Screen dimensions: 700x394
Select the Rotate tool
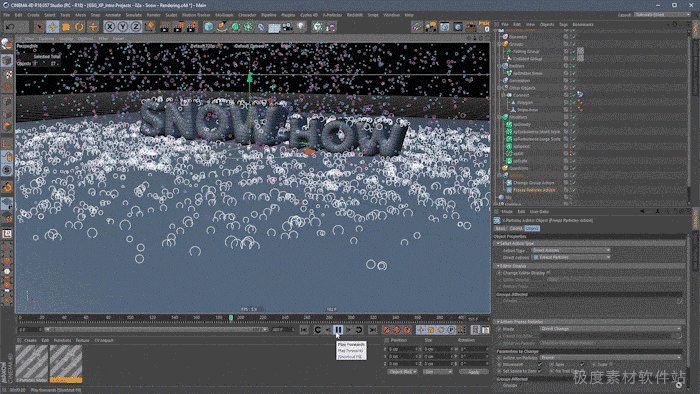coord(79,27)
